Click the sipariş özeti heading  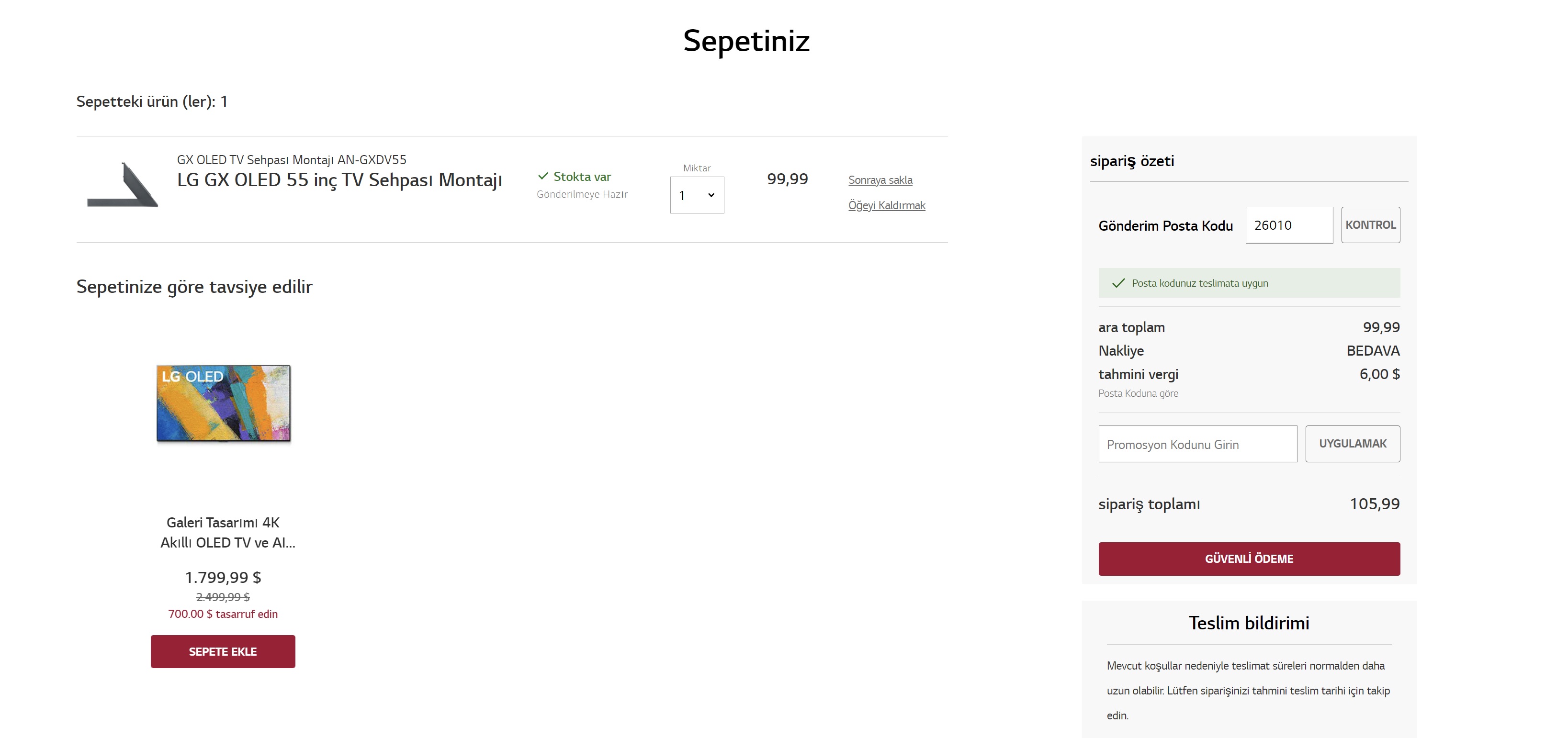[1132, 161]
